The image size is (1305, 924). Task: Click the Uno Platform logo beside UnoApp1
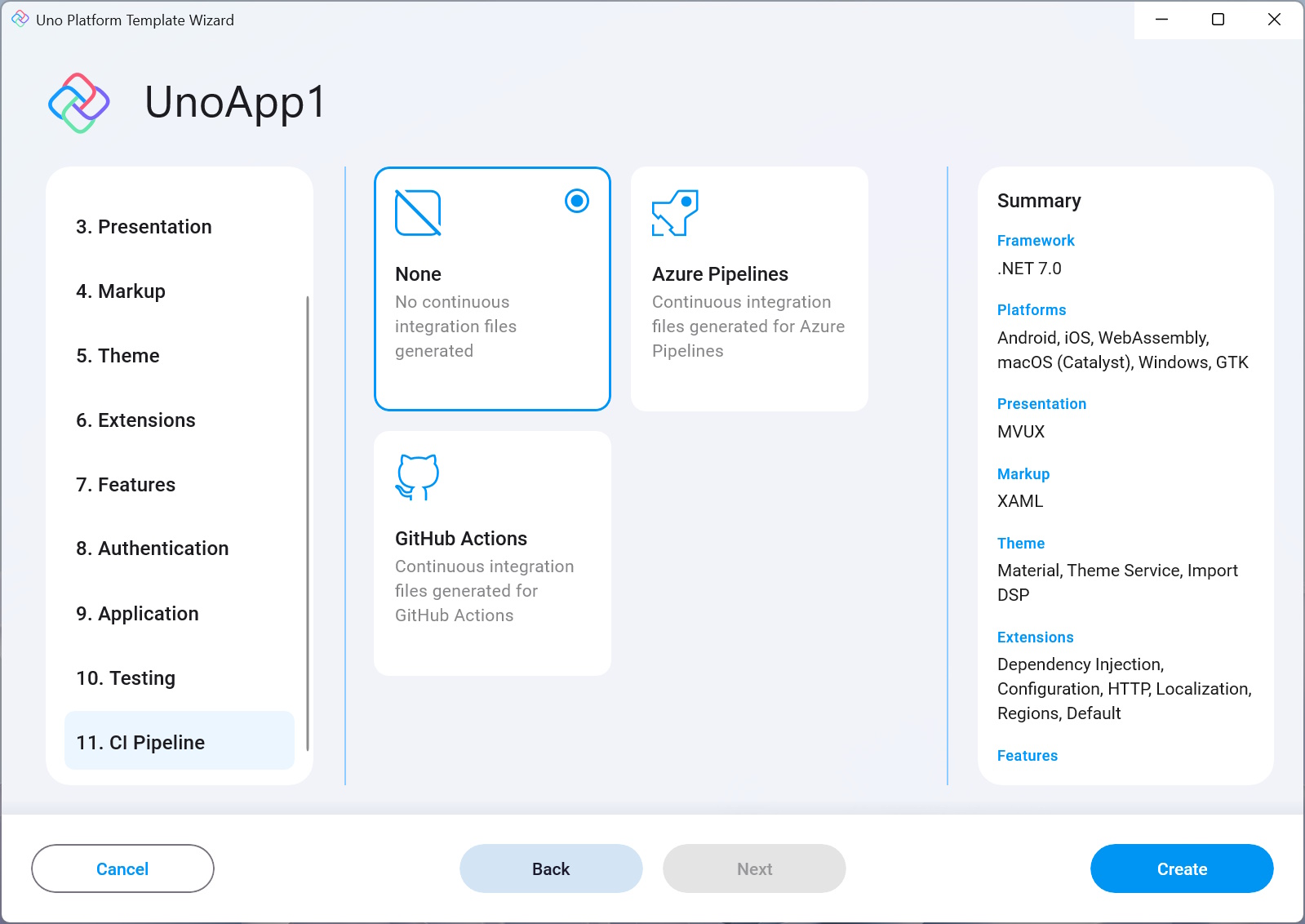tap(79, 103)
